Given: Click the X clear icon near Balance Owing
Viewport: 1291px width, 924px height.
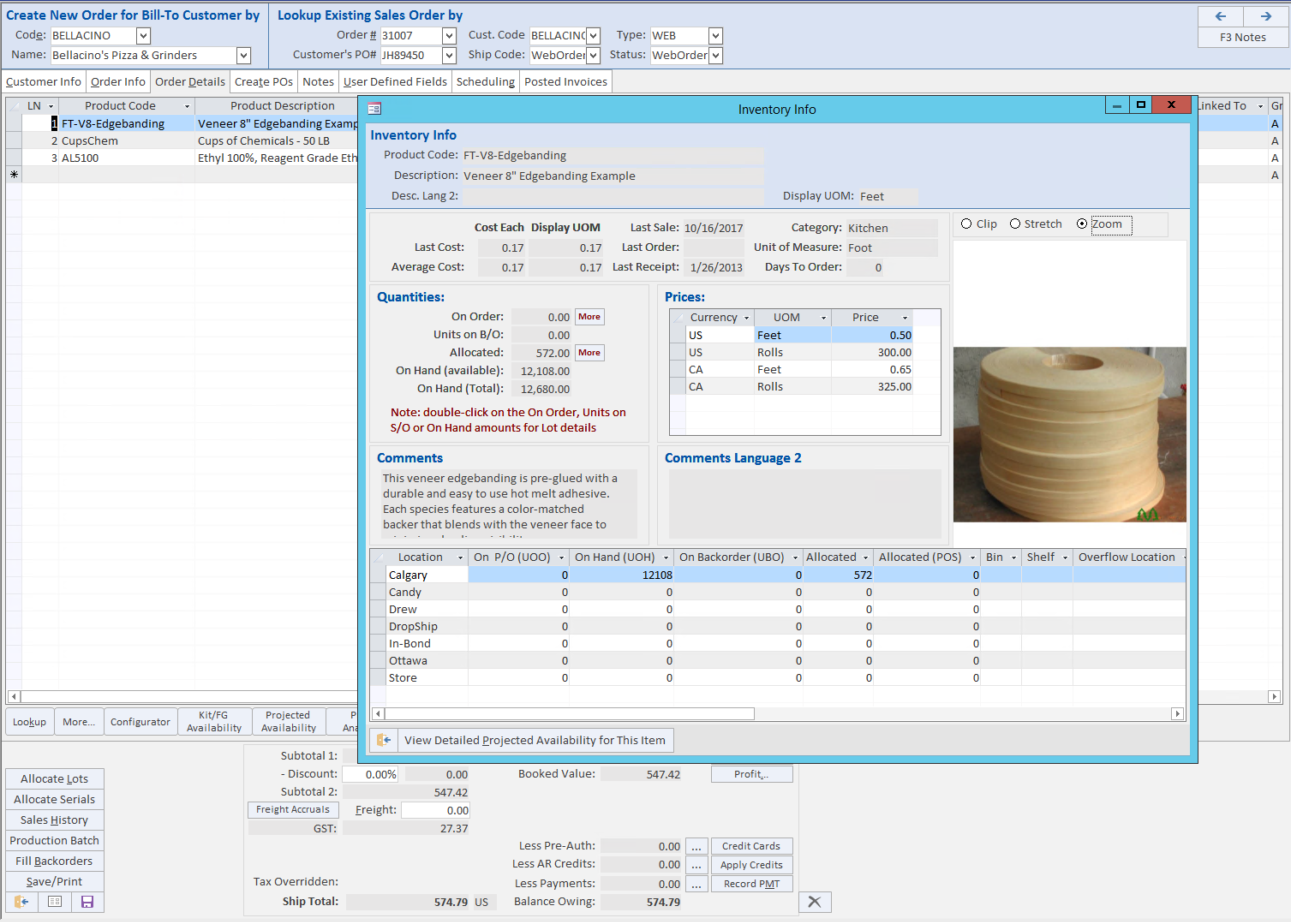Looking at the screenshot, I should (814, 902).
